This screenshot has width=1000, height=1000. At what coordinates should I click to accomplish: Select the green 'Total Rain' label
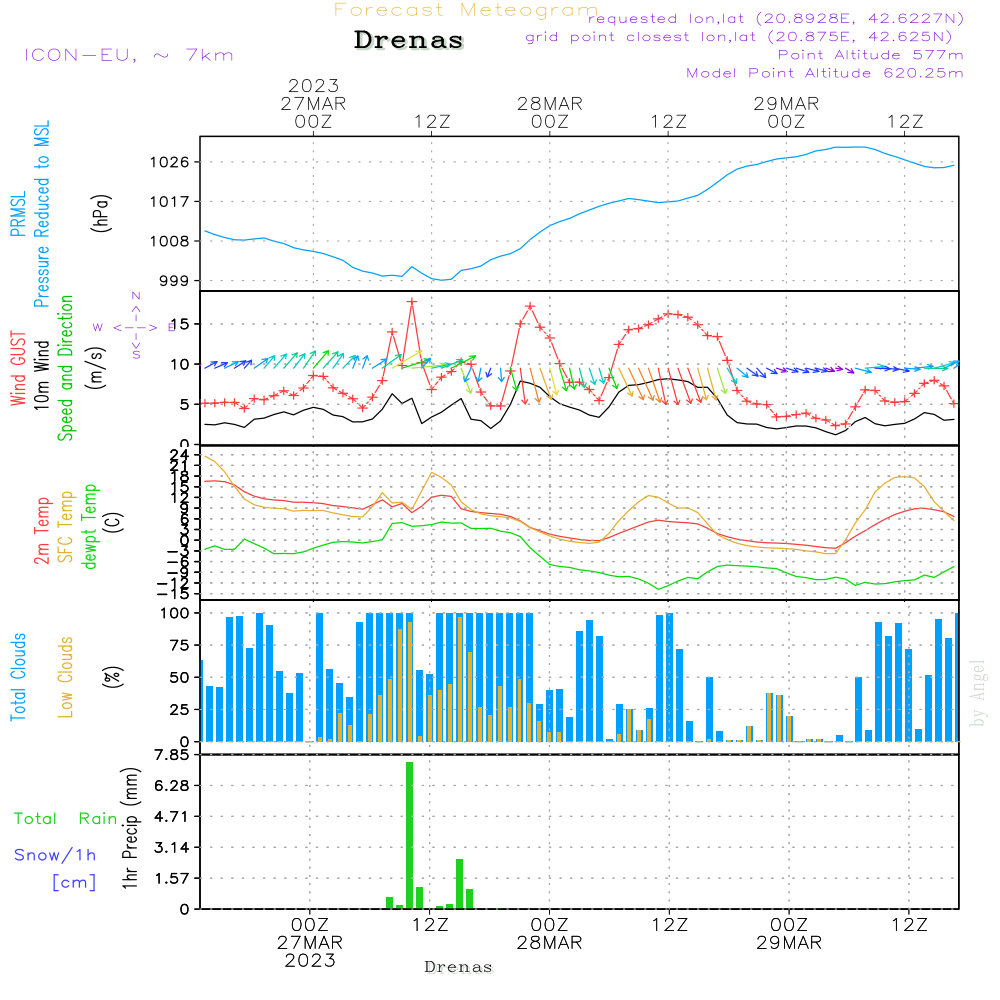[x=66, y=818]
